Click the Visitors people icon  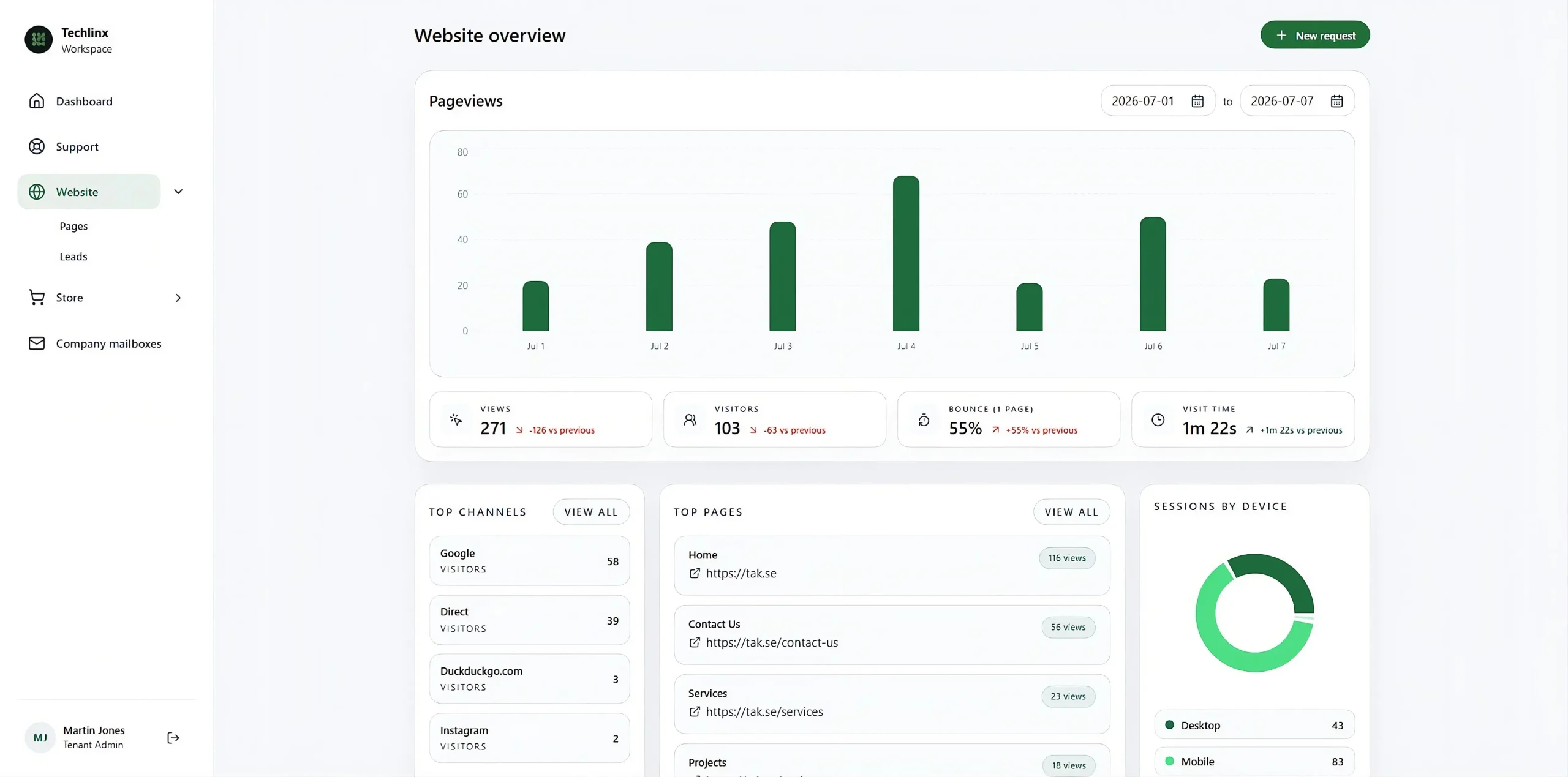690,419
